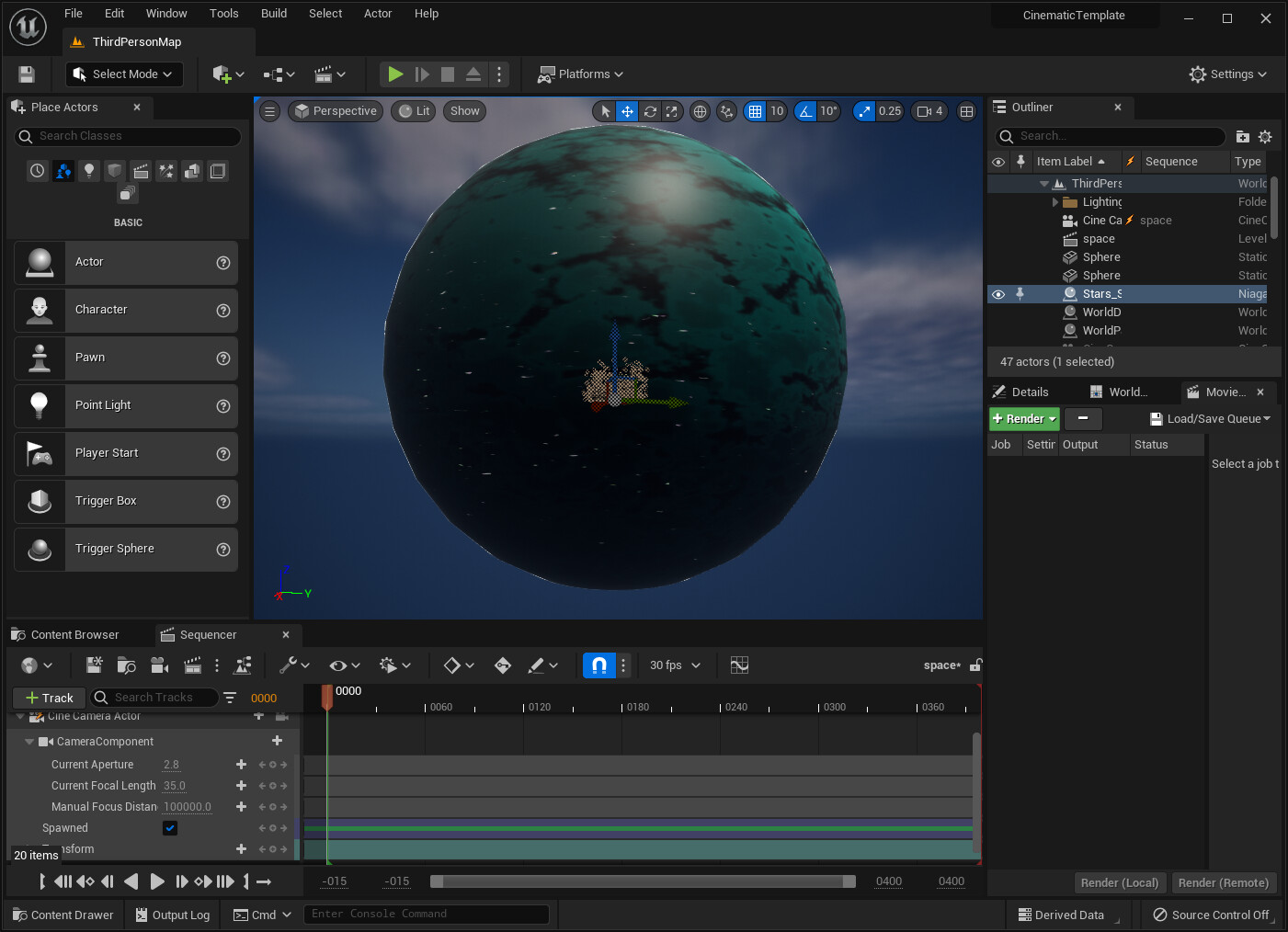Click the Outliner settings gear icon
This screenshot has width=1288, height=932.
point(1265,137)
